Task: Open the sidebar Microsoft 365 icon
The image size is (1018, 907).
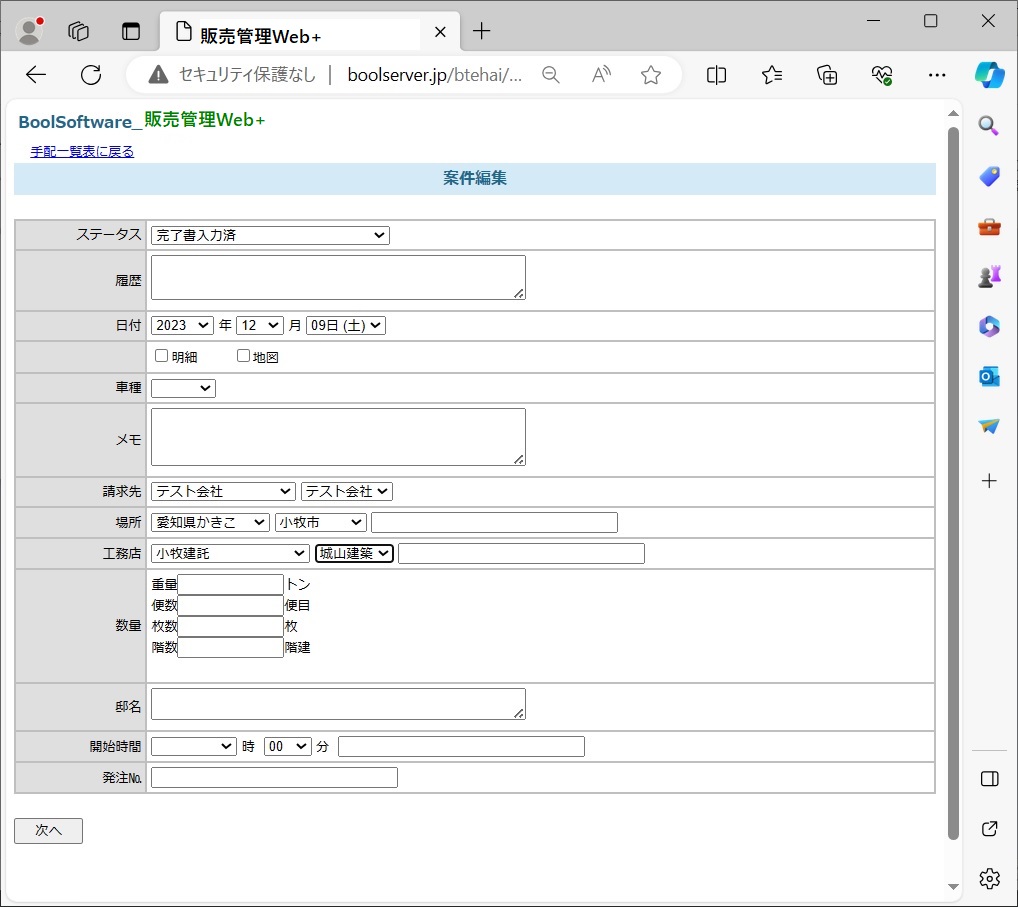Action: pos(989,326)
